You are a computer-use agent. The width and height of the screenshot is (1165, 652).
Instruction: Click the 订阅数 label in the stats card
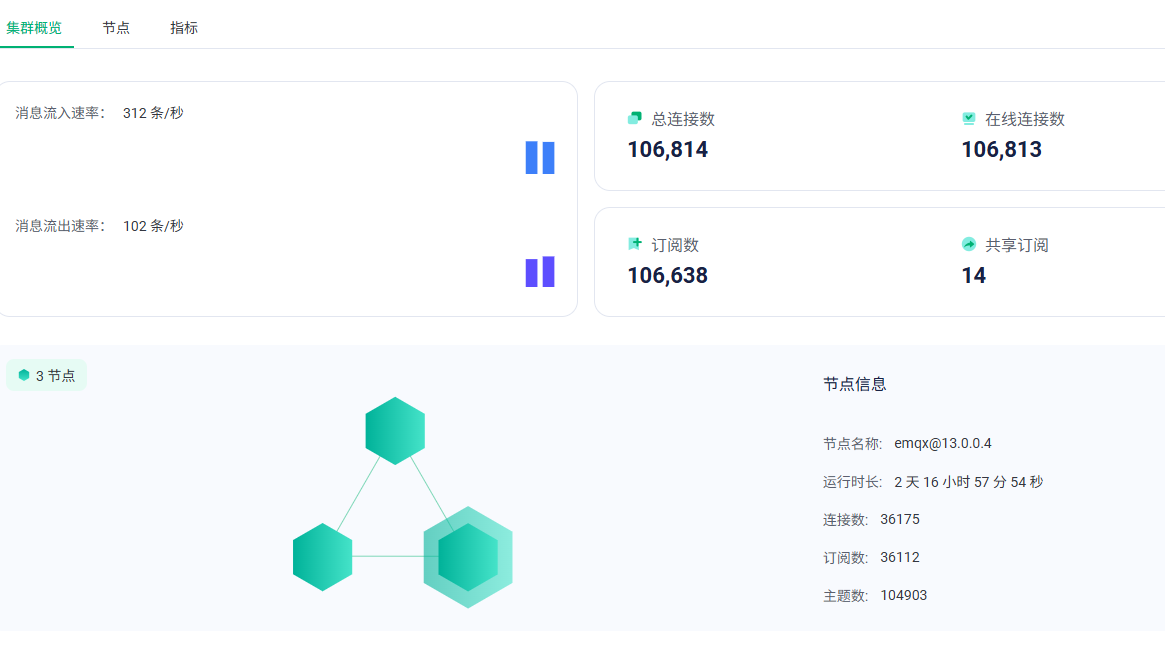675,245
